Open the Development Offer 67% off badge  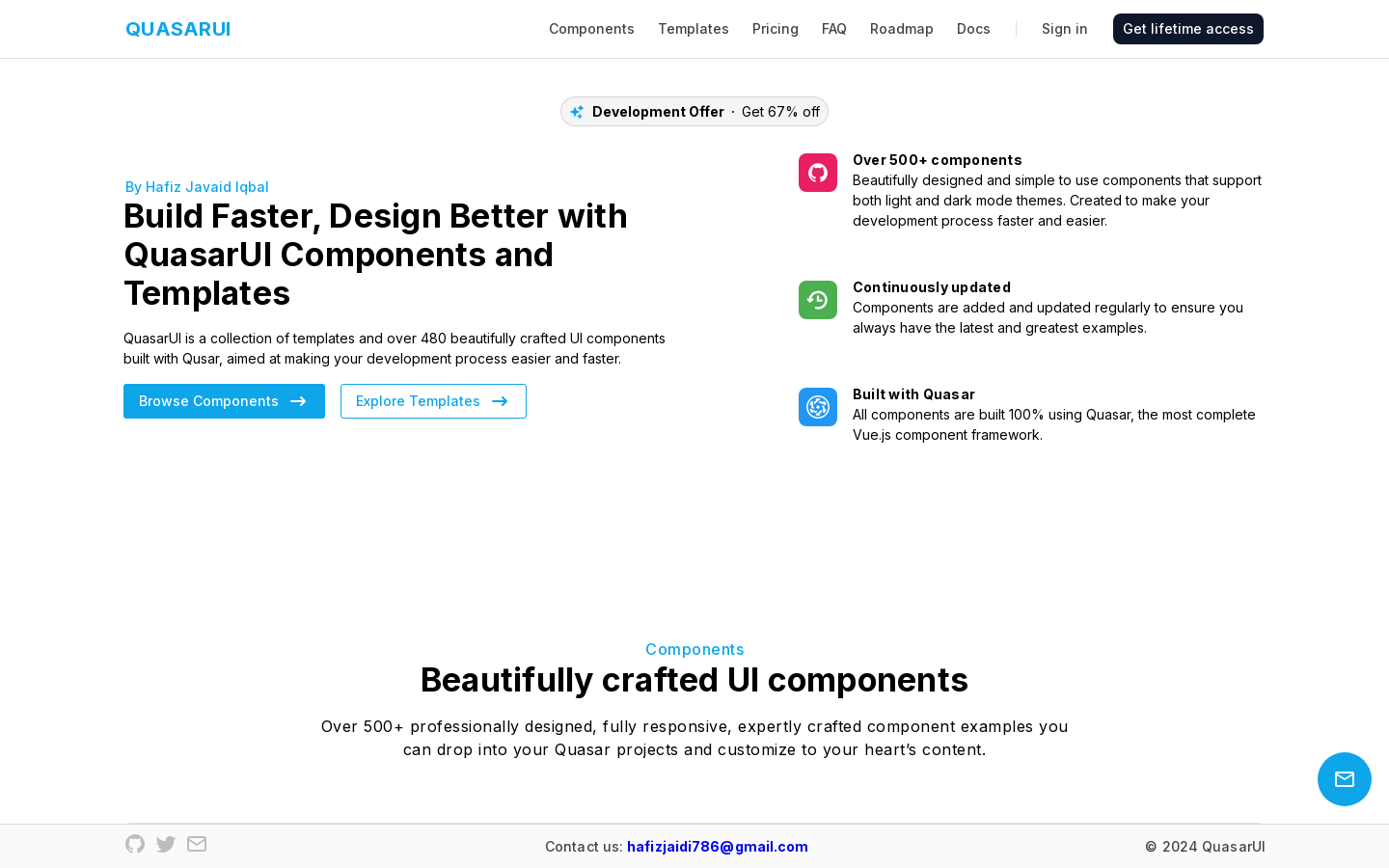[694, 112]
